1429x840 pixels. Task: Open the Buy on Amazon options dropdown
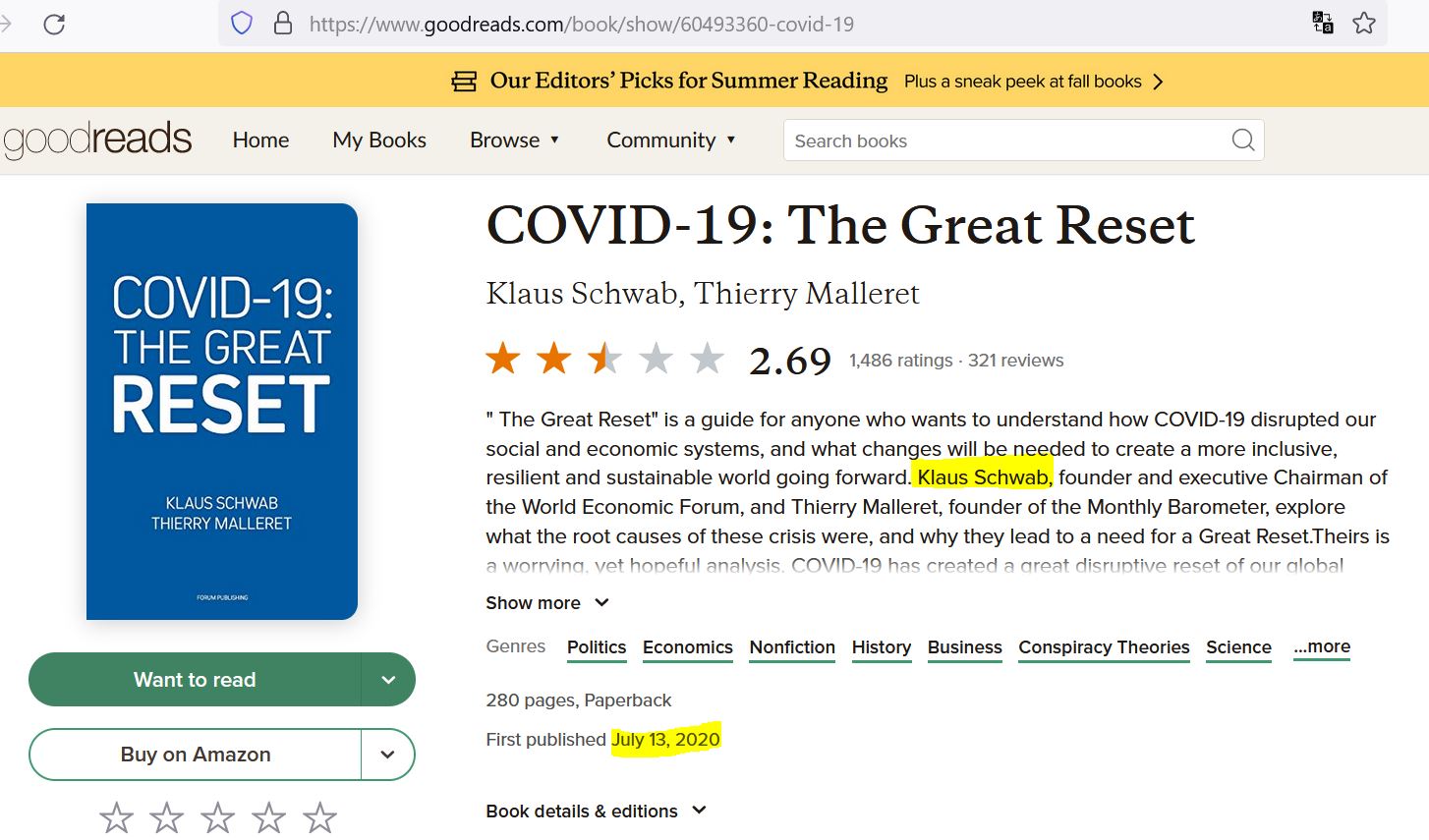(387, 755)
